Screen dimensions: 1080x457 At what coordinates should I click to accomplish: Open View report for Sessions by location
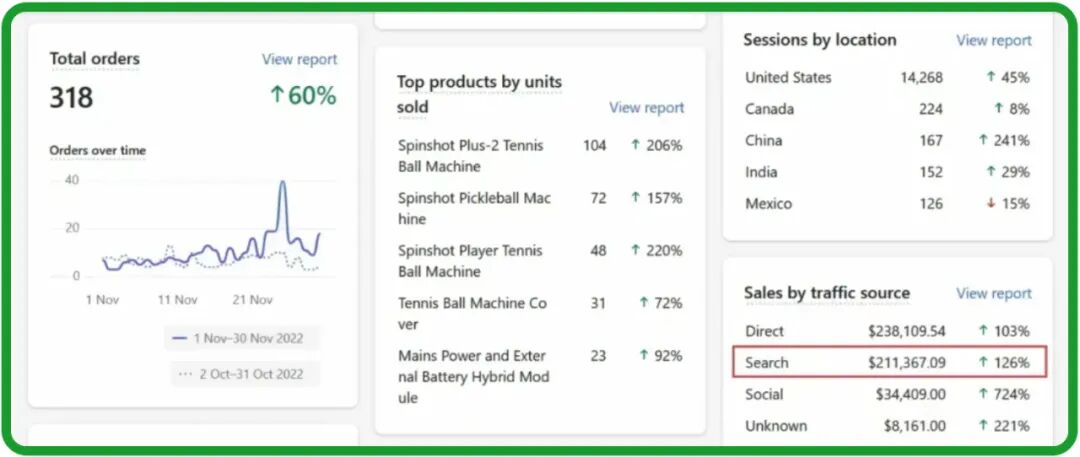[x=993, y=40]
